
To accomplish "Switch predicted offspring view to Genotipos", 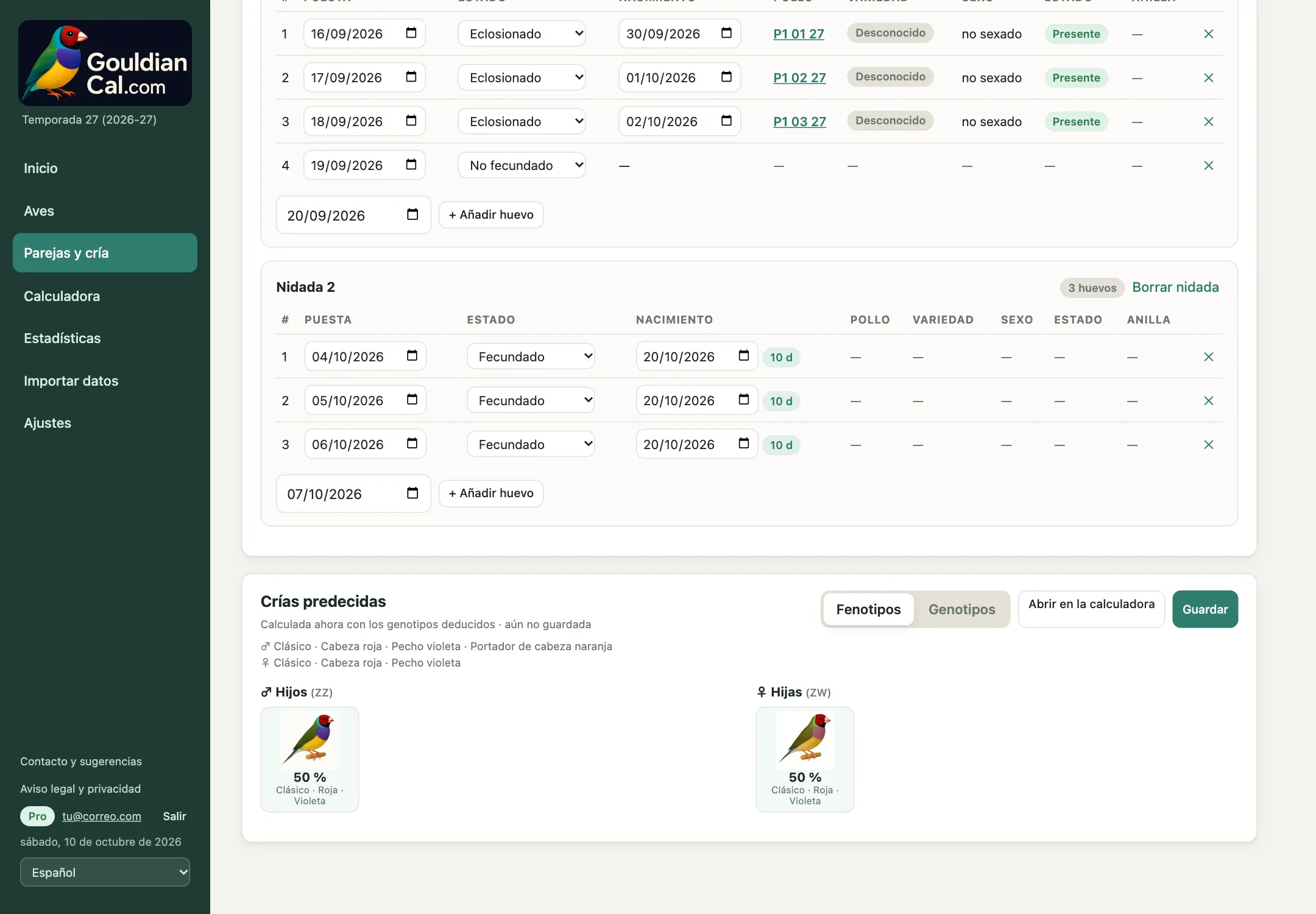I will click(x=961, y=609).
